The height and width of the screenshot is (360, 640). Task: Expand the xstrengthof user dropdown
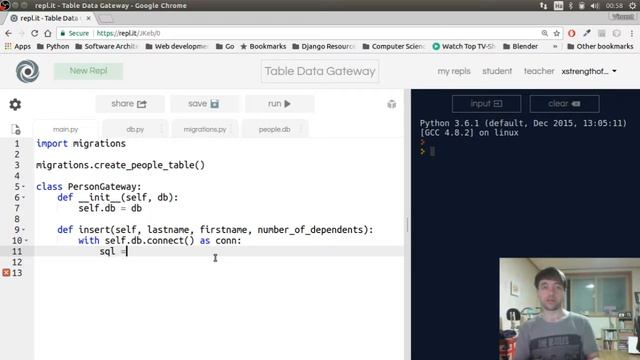(x=589, y=71)
